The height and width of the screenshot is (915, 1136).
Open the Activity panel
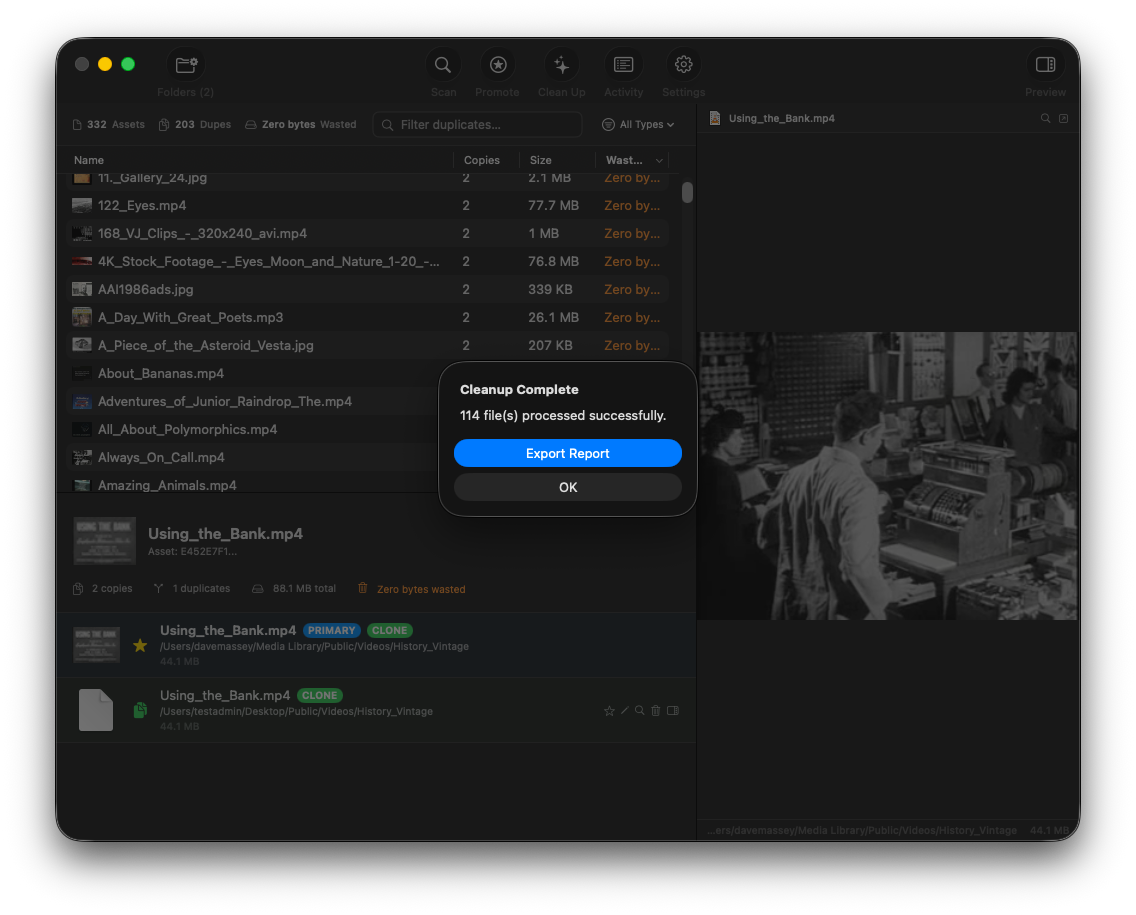tap(623, 64)
